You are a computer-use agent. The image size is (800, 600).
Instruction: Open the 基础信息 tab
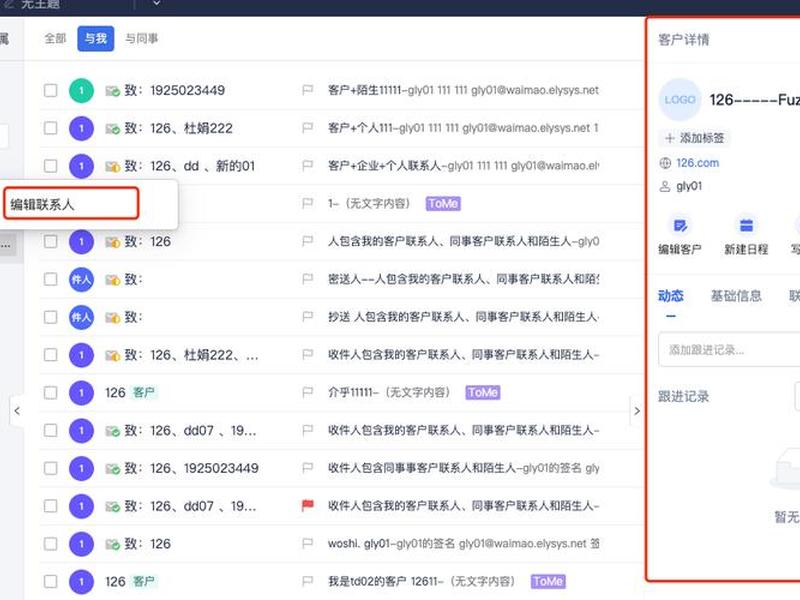736,296
